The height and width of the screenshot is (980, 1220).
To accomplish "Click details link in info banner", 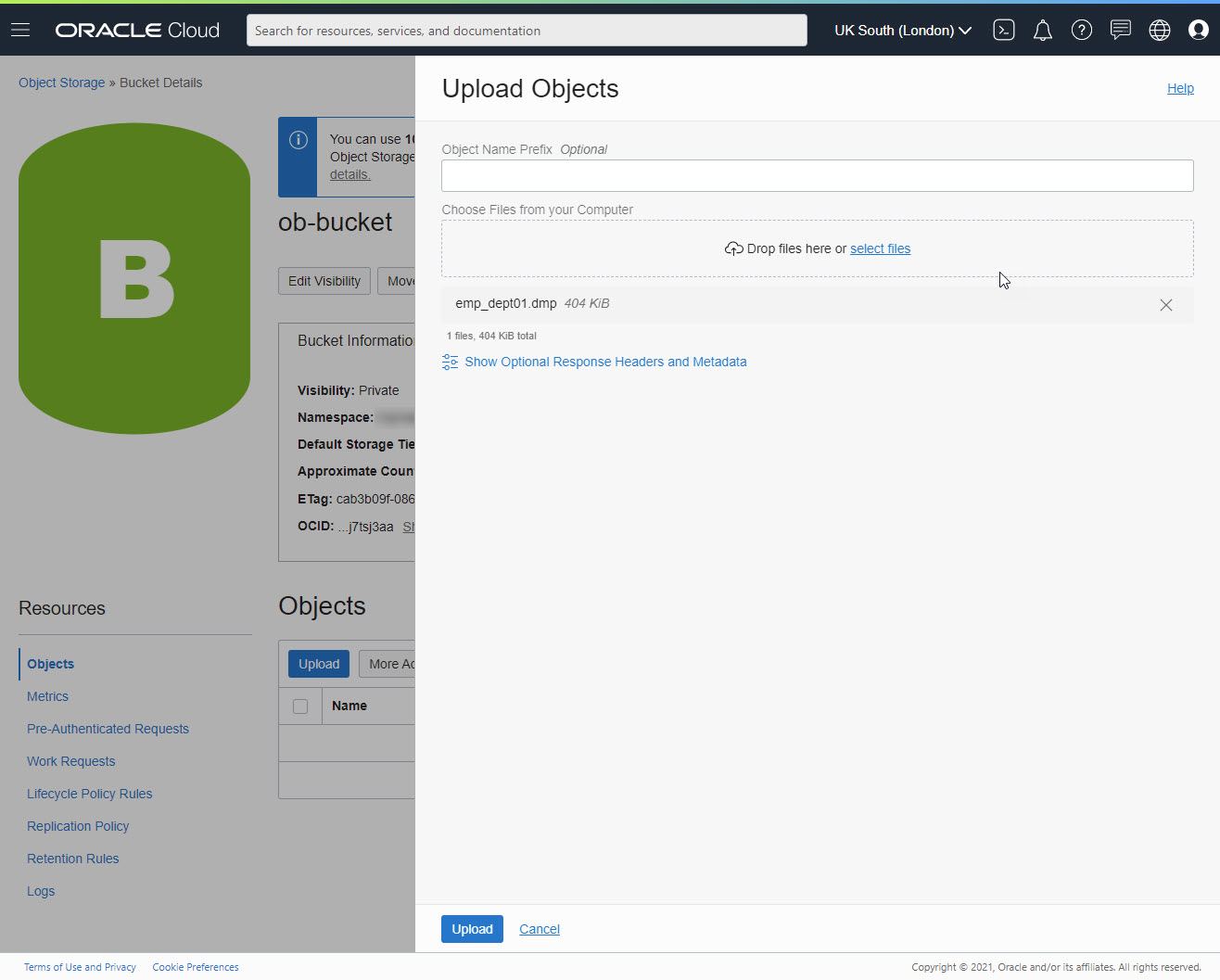I will tap(350, 174).
